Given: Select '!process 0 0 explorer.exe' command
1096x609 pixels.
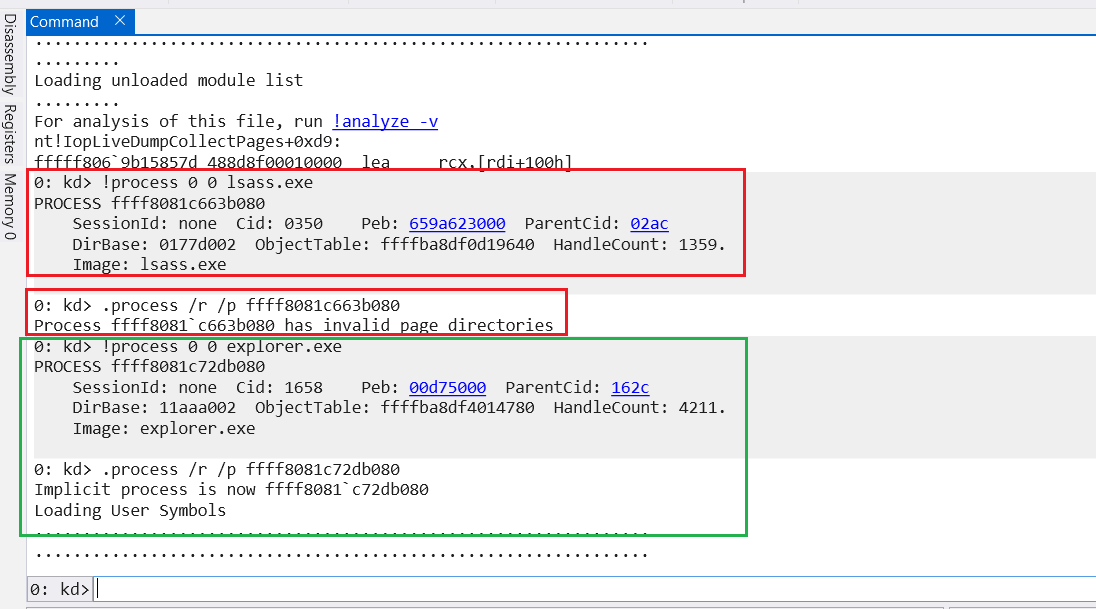Looking at the screenshot, I should tap(222, 346).
